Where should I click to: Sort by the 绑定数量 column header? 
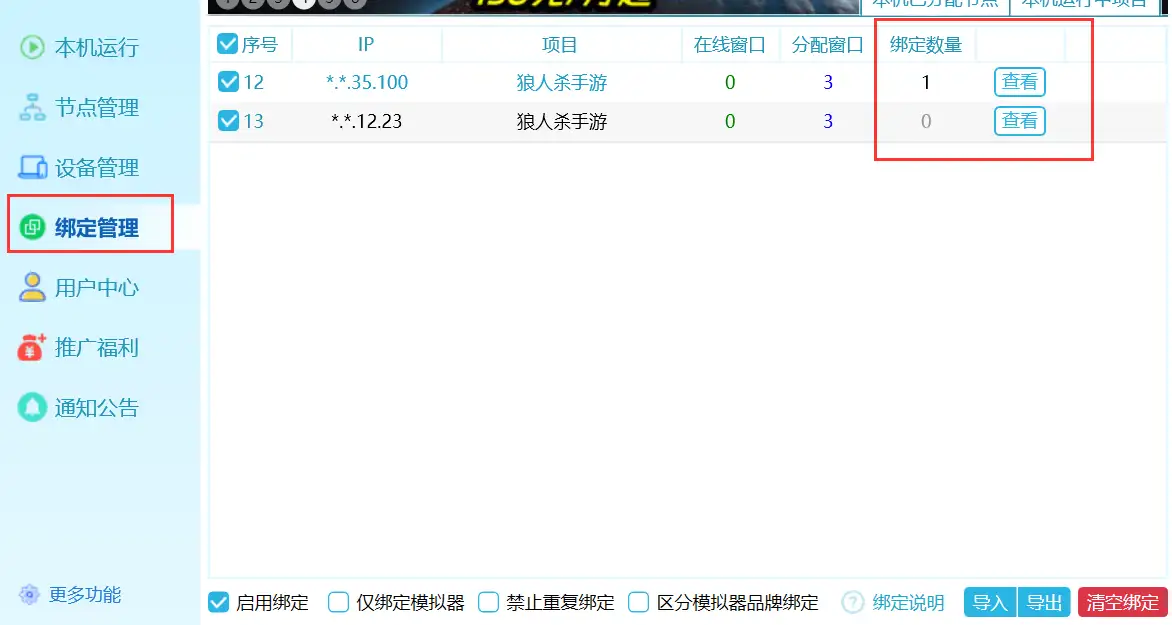926,45
